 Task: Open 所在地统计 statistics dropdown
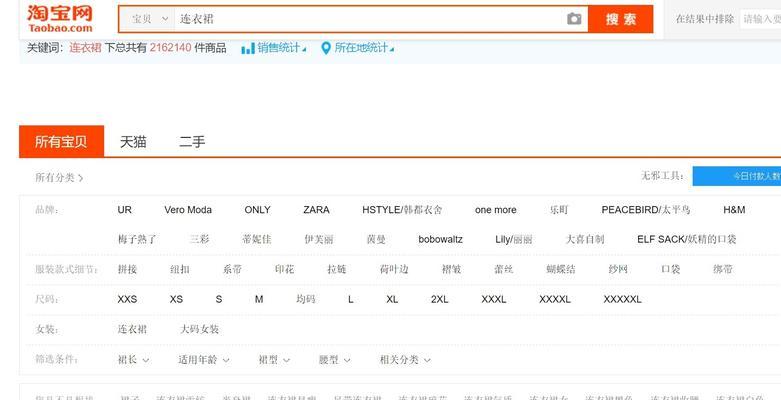pos(364,48)
